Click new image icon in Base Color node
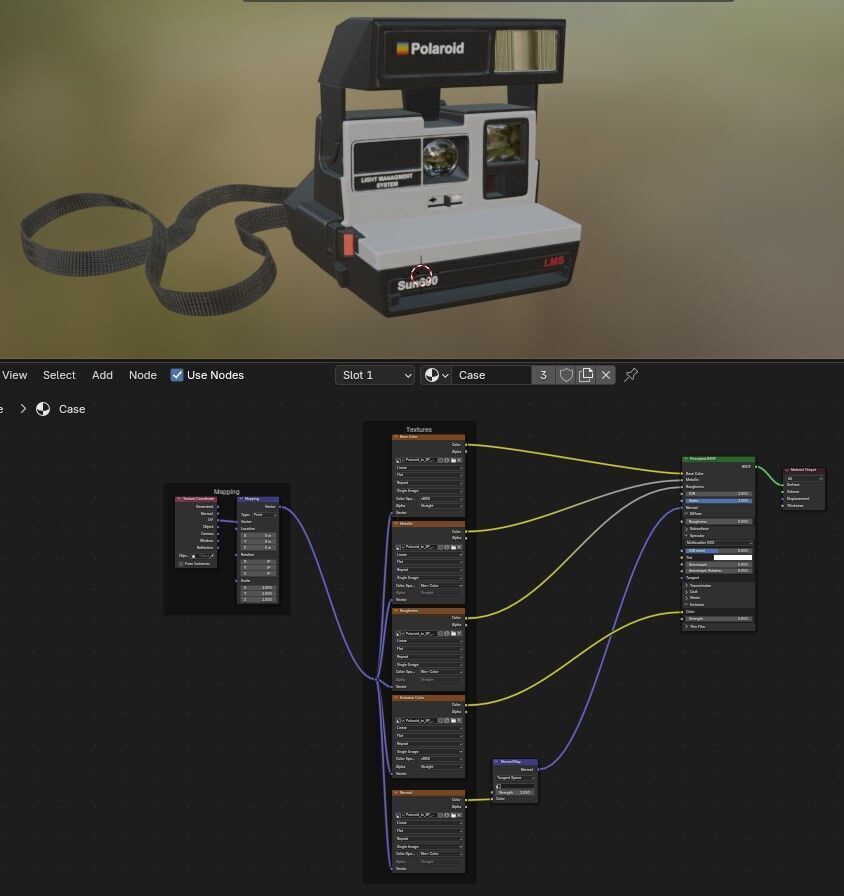 (x=447, y=460)
